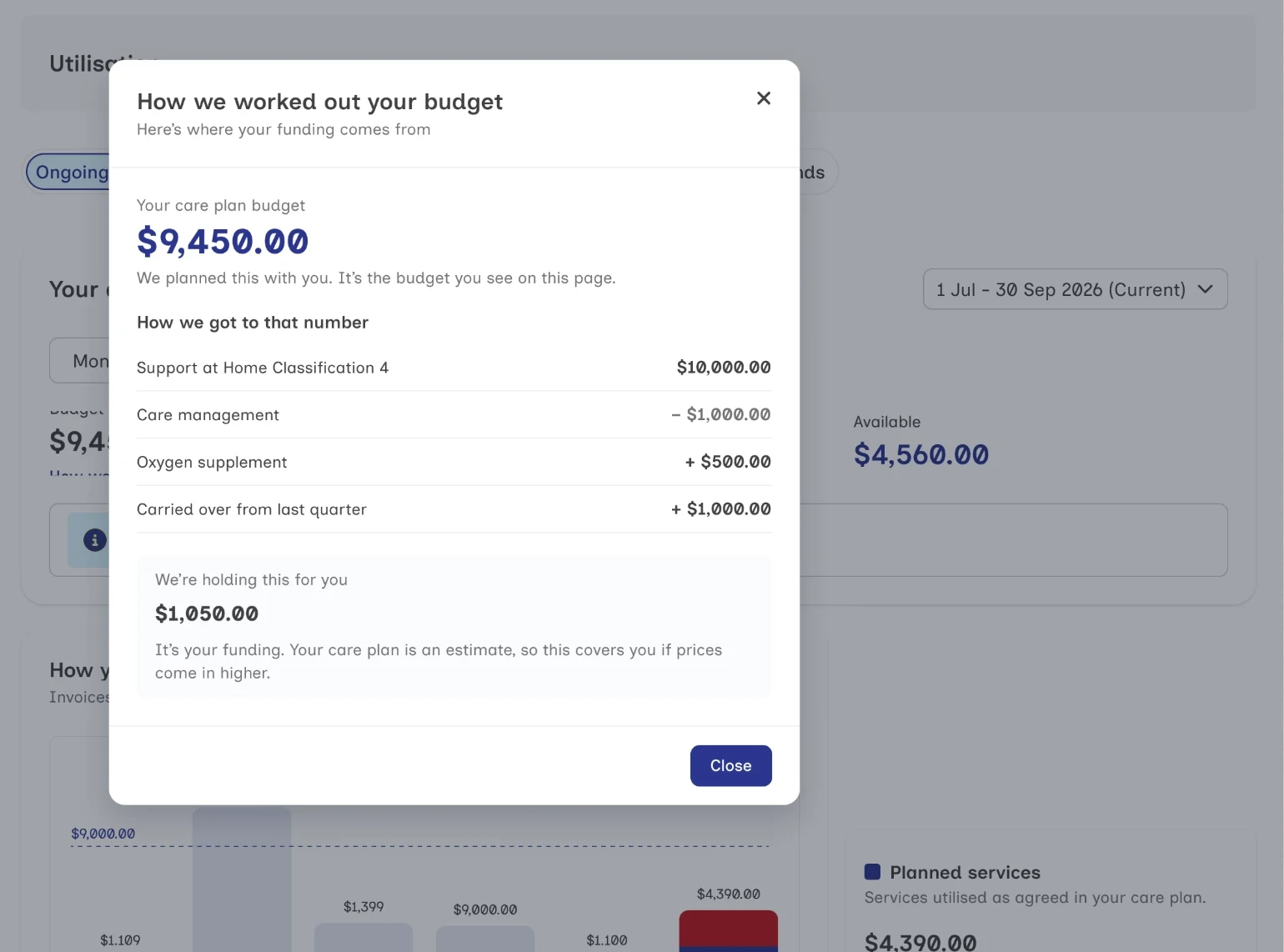Select the Care management − $1,000.00 amount
1284x952 pixels.
pyautogui.click(x=721, y=414)
